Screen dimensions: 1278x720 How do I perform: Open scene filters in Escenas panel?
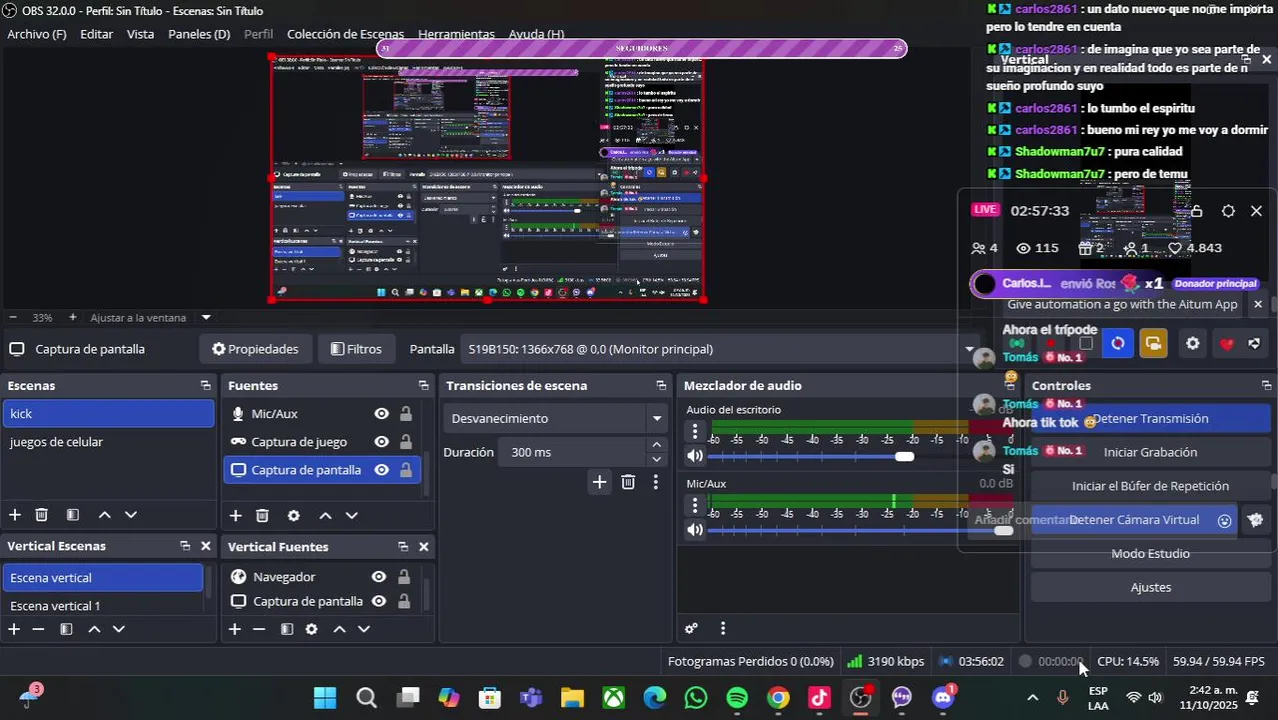click(72, 514)
